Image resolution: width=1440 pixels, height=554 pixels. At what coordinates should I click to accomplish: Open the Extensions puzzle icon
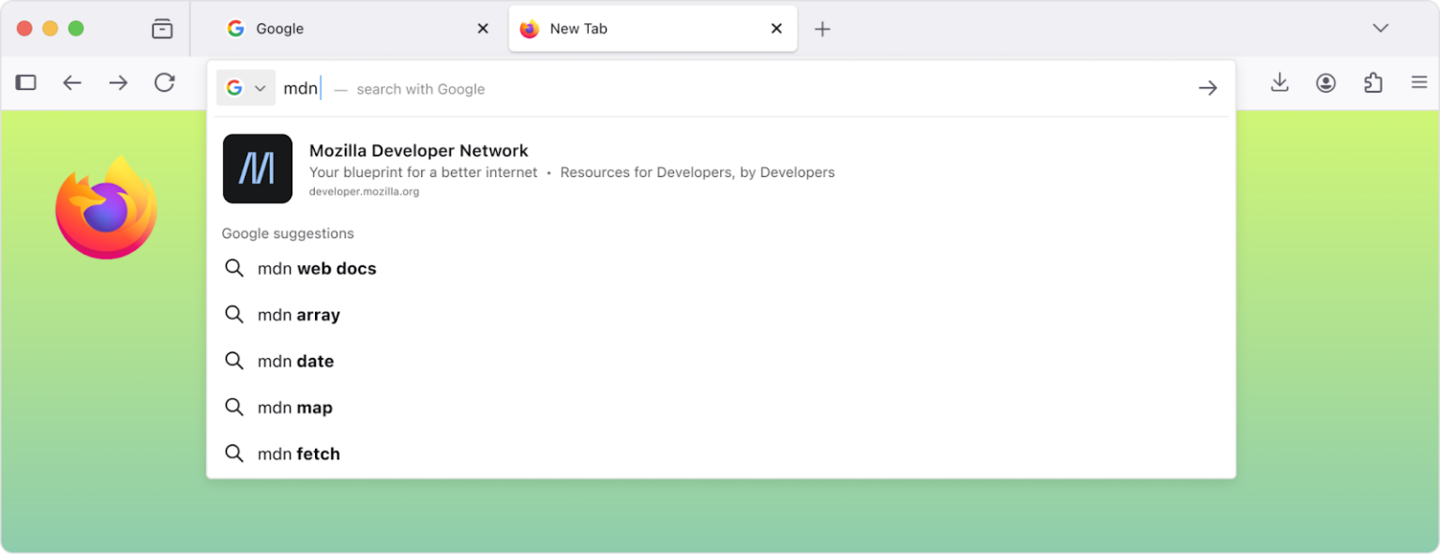click(x=1373, y=83)
